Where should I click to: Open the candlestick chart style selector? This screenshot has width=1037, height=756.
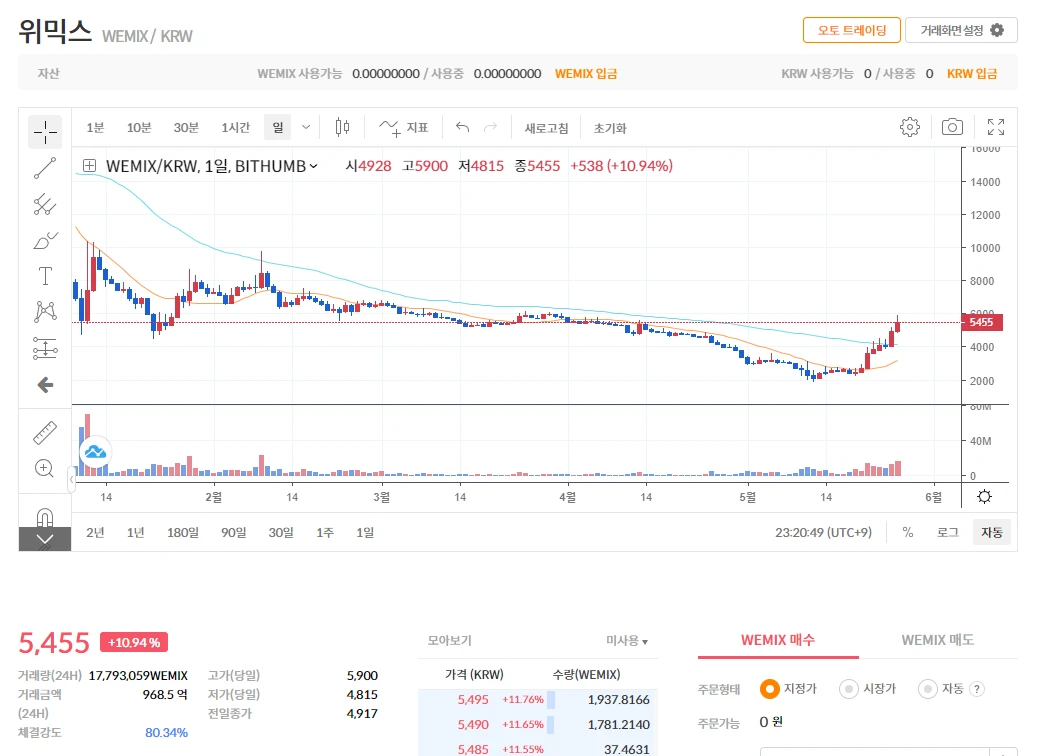tap(342, 127)
